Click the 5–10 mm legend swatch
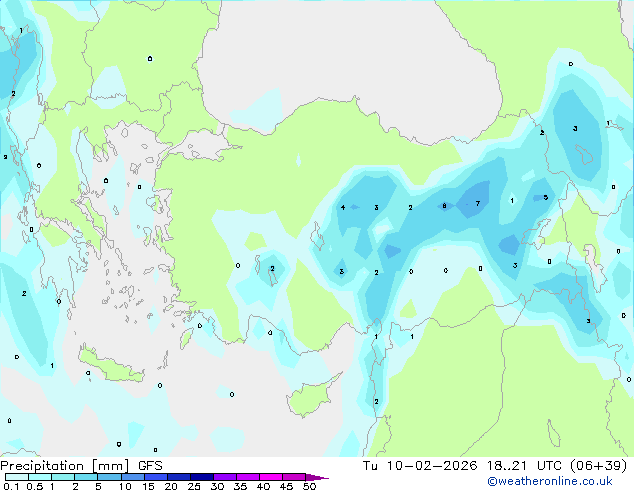 click(109, 477)
